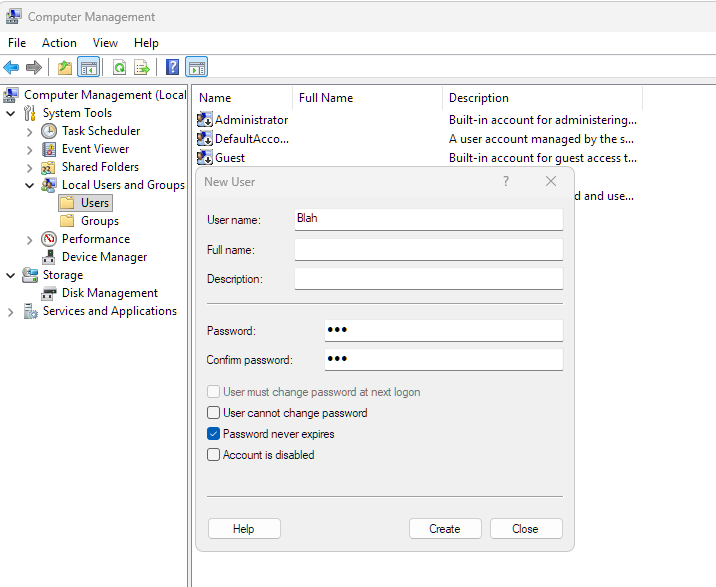Click the Groups folder icon
The image size is (716, 587).
pyautogui.click(x=67, y=221)
